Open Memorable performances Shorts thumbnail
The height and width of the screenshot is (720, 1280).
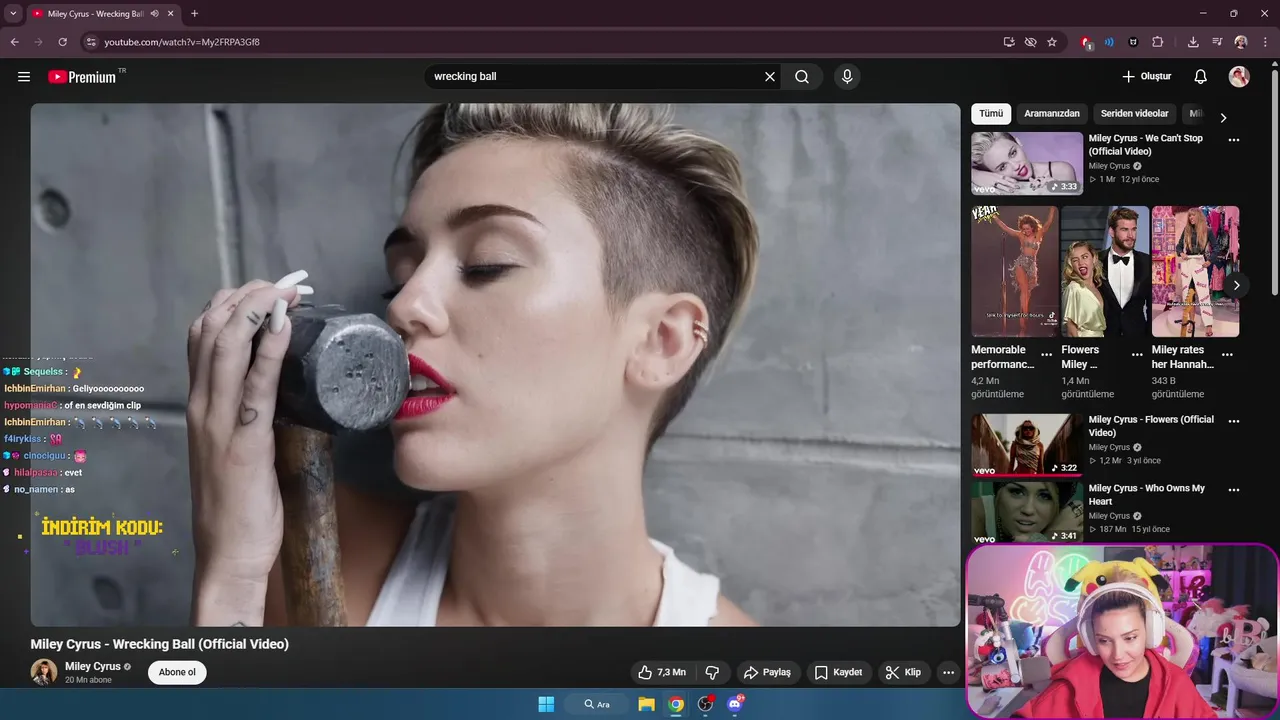tap(1014, 271)
